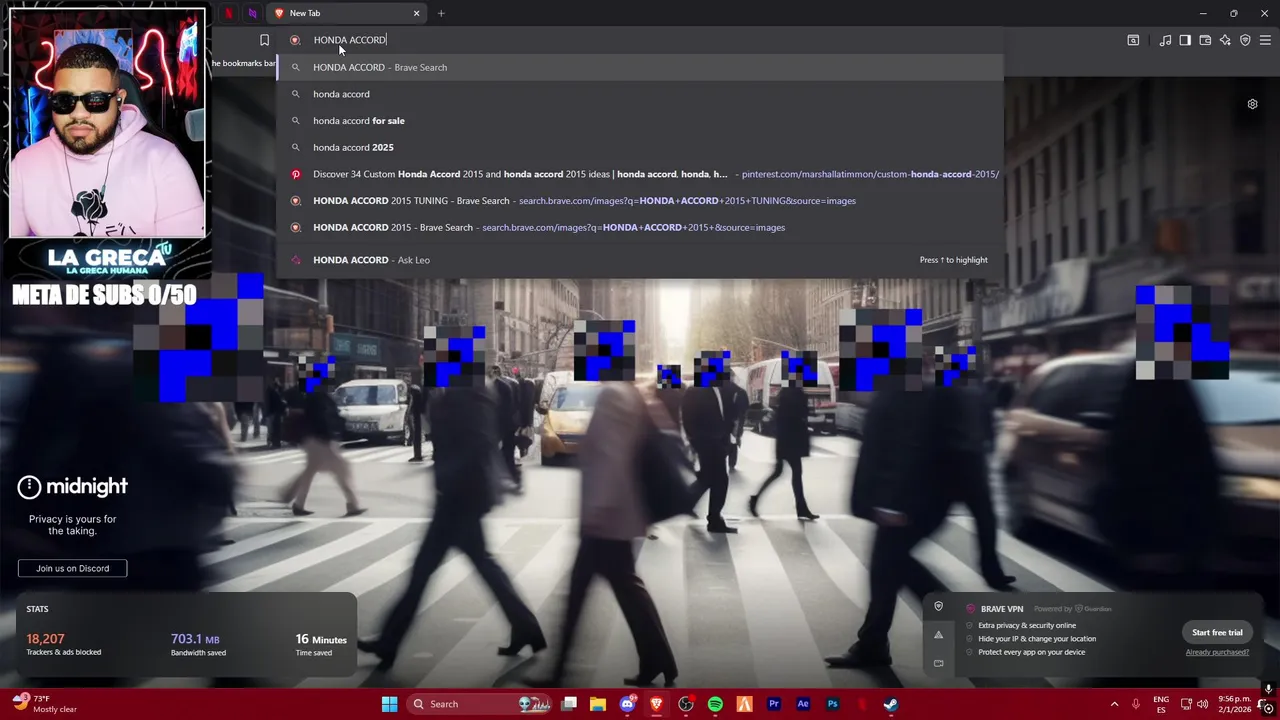Open OBS Studio from taskbar
1280x720 pixels.
pos(686,704)
